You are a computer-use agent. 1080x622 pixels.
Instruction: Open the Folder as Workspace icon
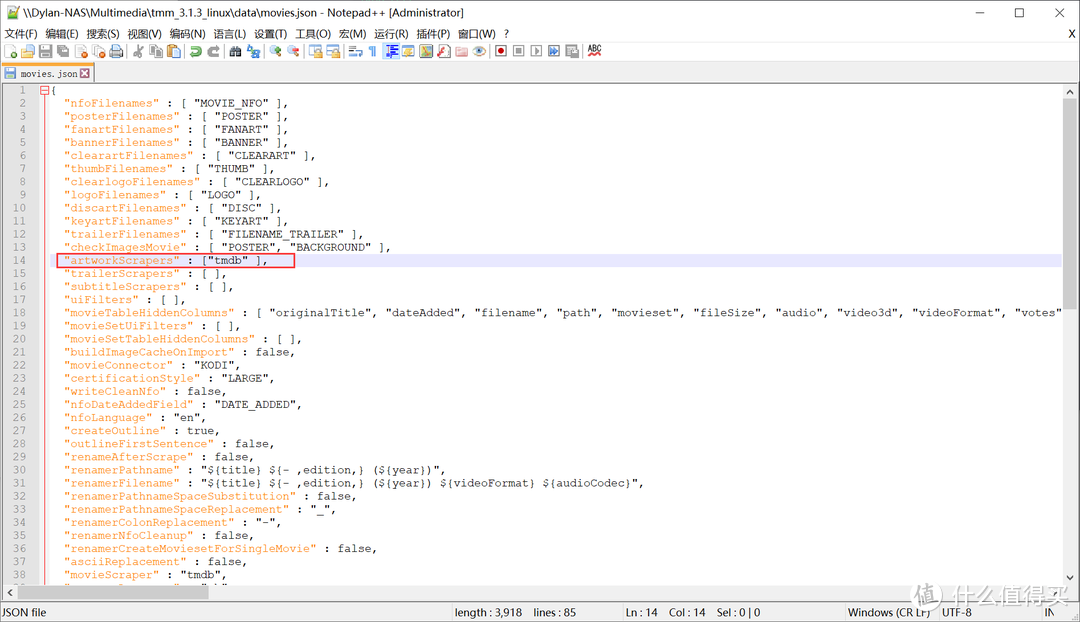[461, 51]
